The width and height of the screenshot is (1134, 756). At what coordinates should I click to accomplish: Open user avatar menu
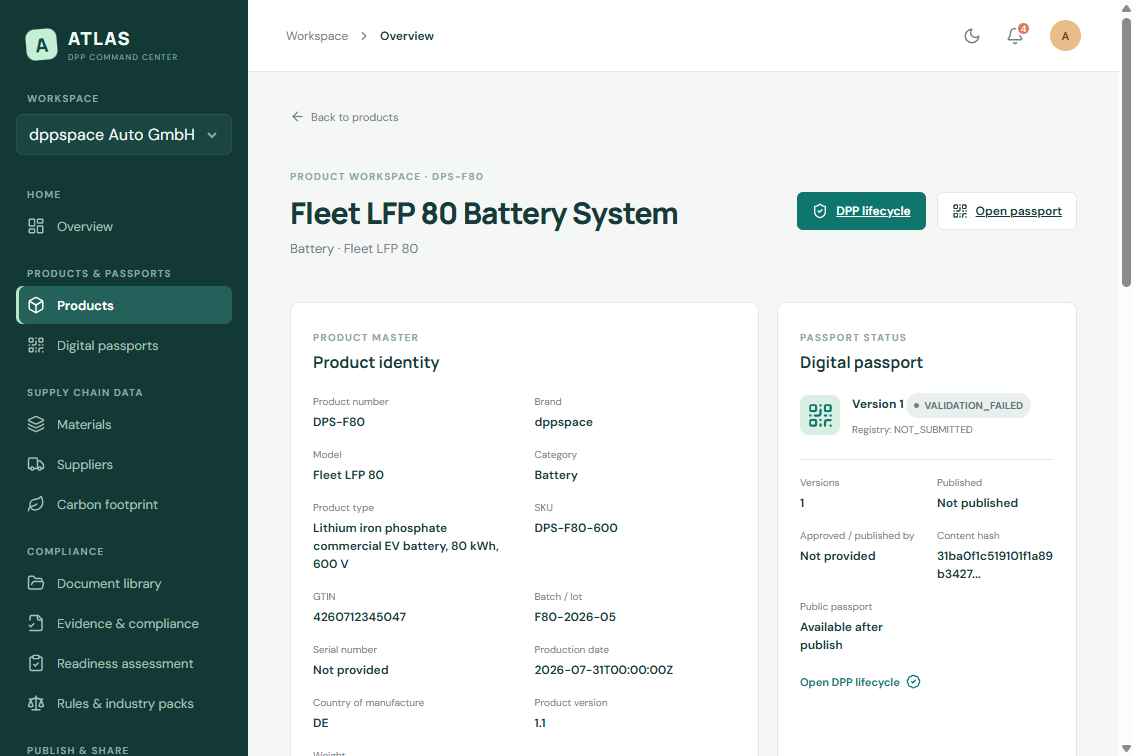click(x=1065, y=36)
